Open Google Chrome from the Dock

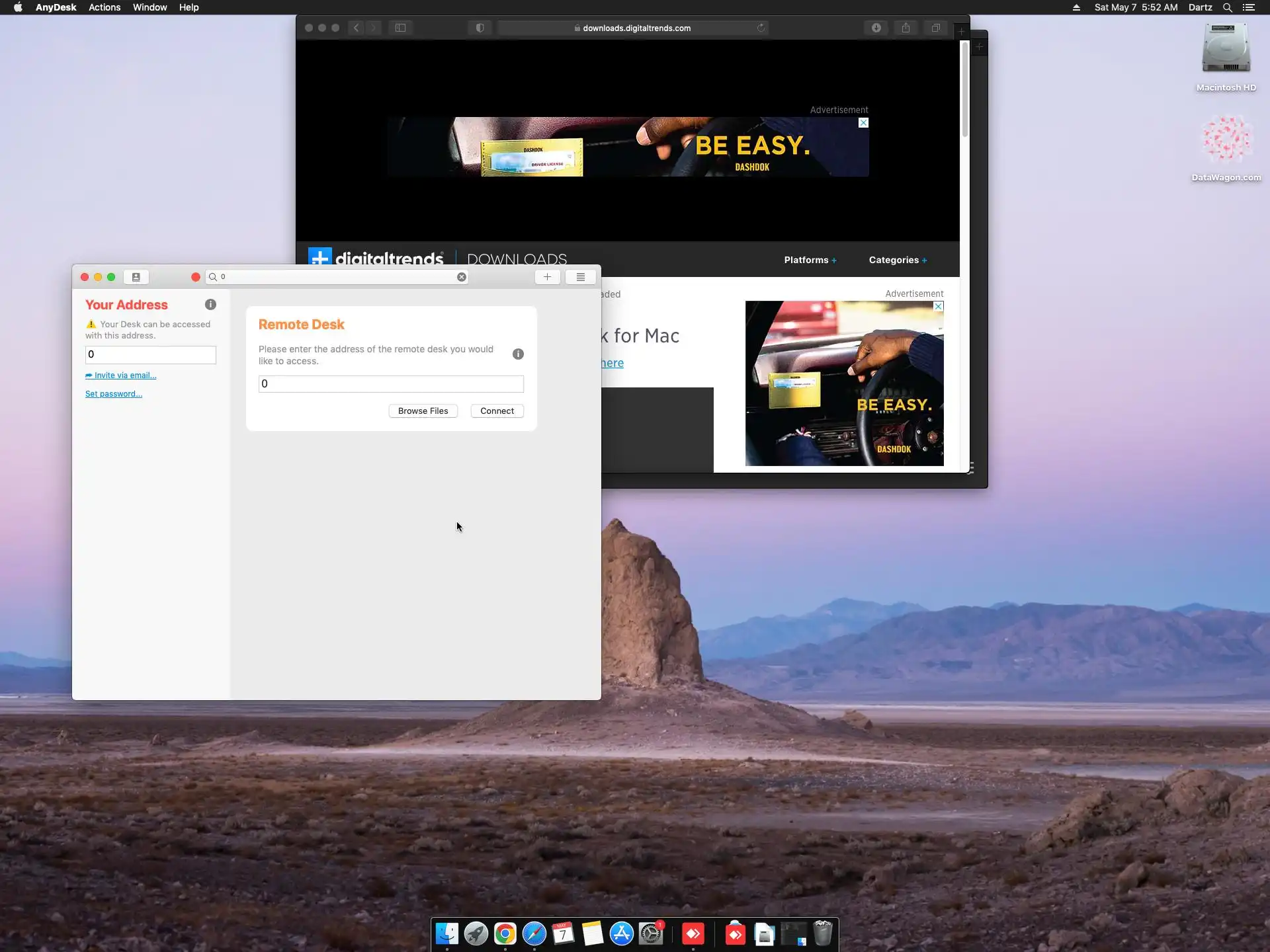(x=505, y=933)
